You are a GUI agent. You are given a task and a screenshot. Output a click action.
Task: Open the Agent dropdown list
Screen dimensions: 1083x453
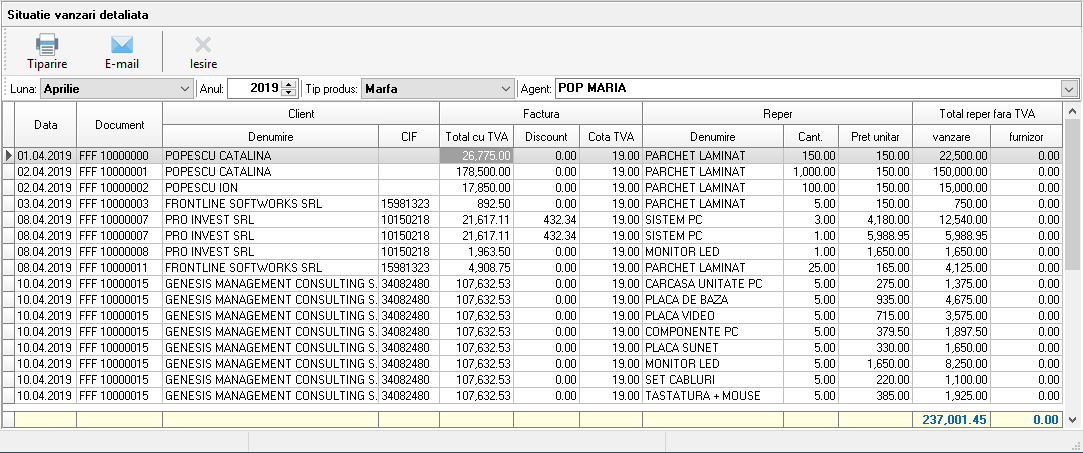pyautogui.click(x=1069, y=88)
